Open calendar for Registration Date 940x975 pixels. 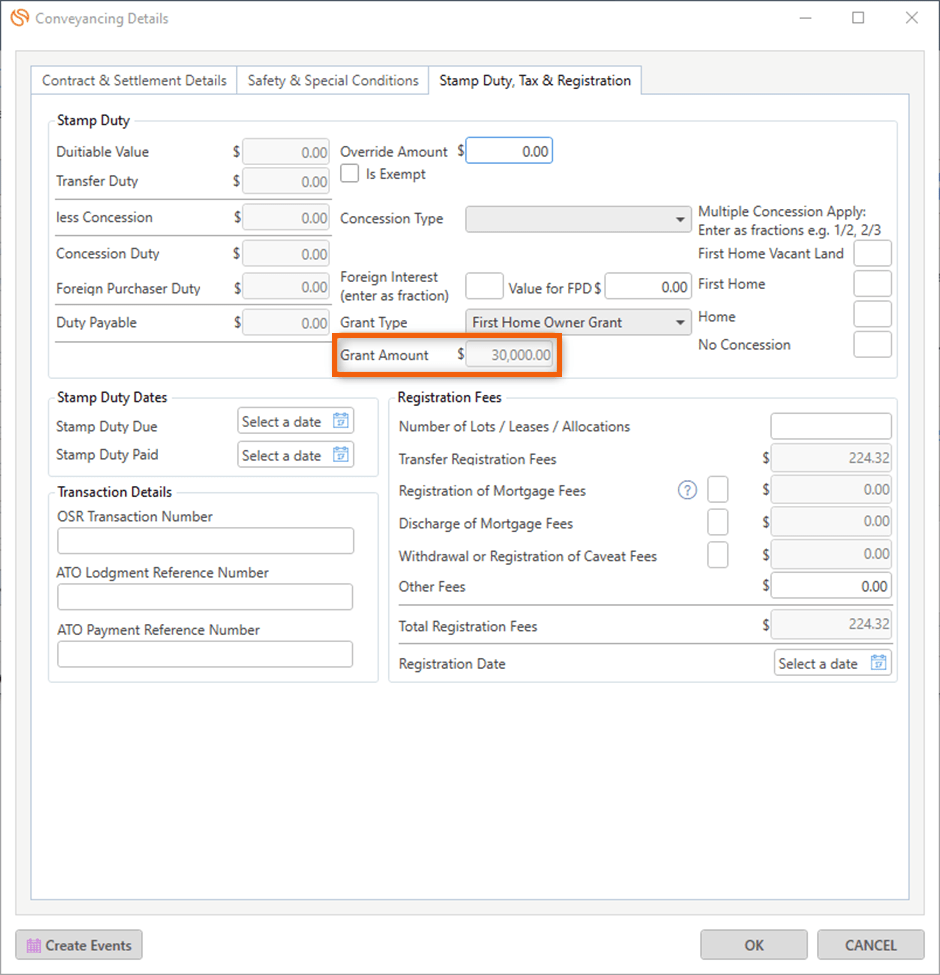pos(878,663)
